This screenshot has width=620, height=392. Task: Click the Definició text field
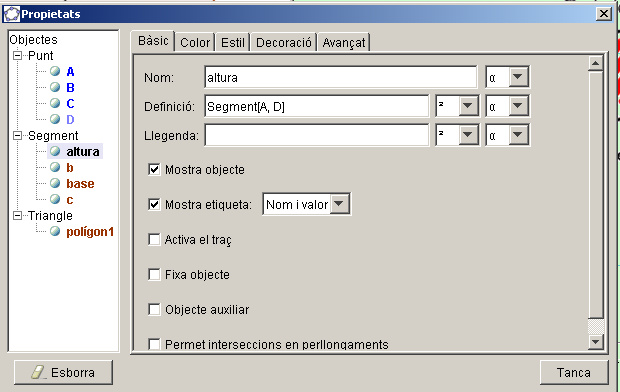316,106
